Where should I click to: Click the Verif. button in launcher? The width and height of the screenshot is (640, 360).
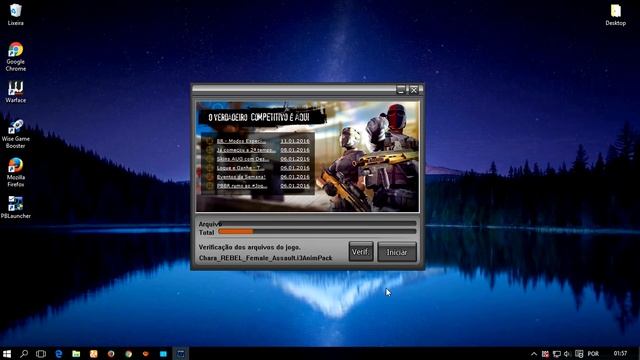tap(361, 252)
